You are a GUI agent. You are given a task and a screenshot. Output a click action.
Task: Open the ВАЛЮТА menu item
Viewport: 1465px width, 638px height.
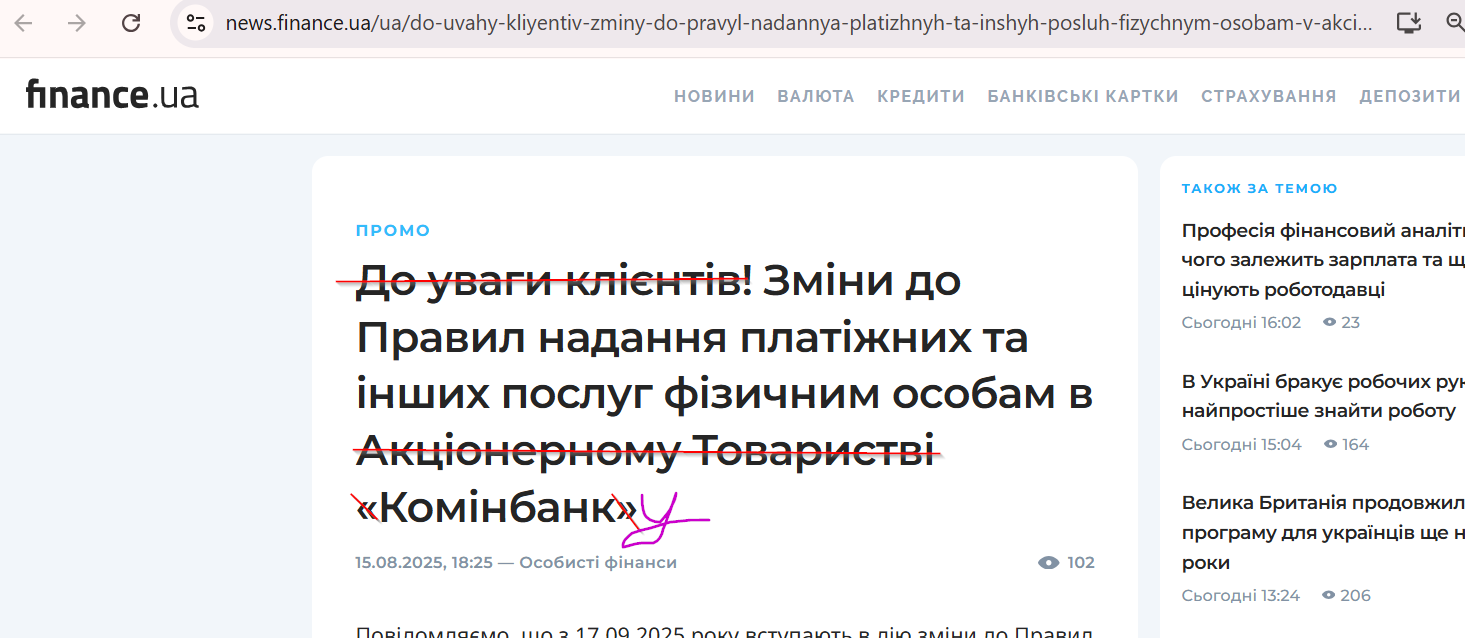(816, 96)
